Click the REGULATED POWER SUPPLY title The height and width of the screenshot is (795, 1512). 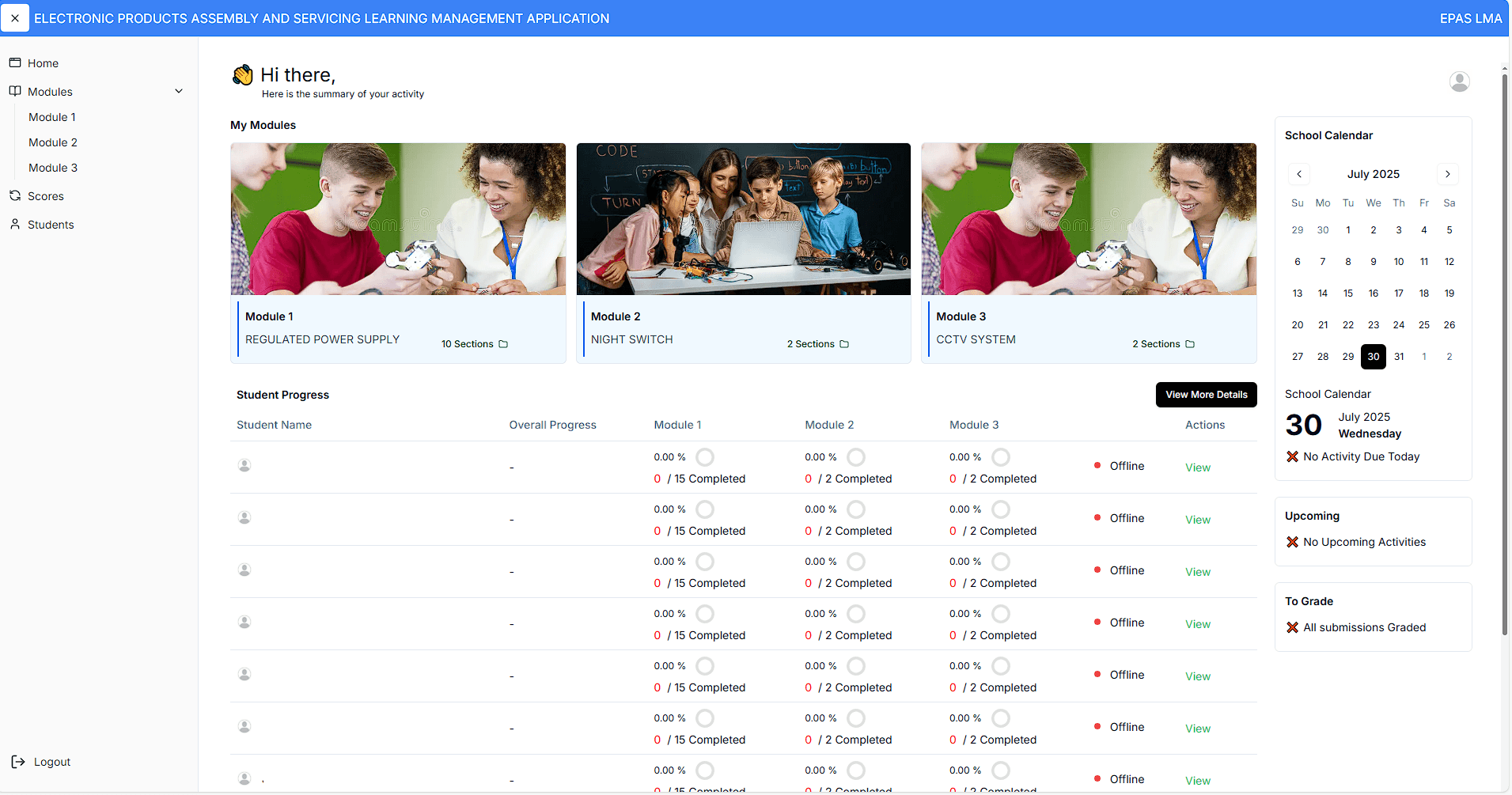(x=322, y=339)
